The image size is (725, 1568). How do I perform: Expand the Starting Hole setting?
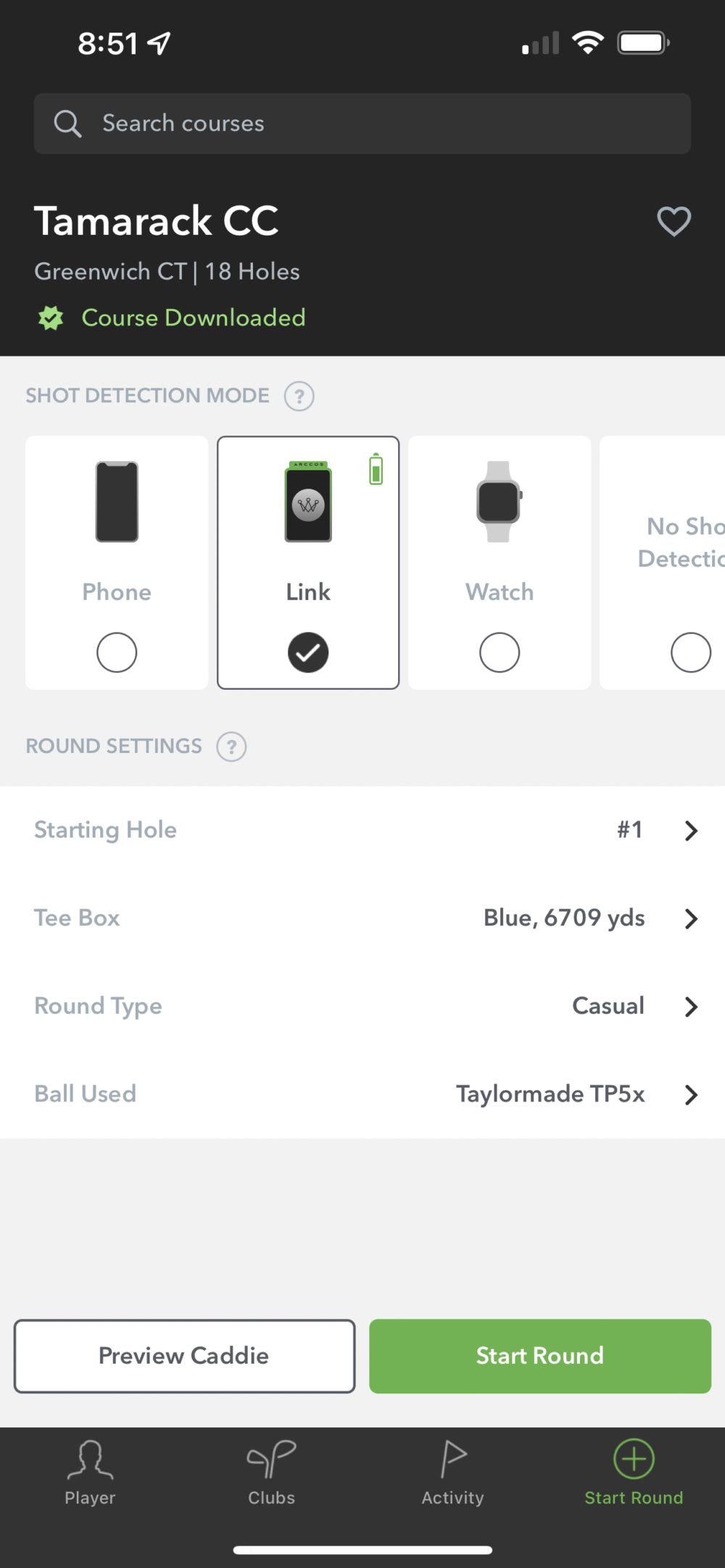(362, 830)
